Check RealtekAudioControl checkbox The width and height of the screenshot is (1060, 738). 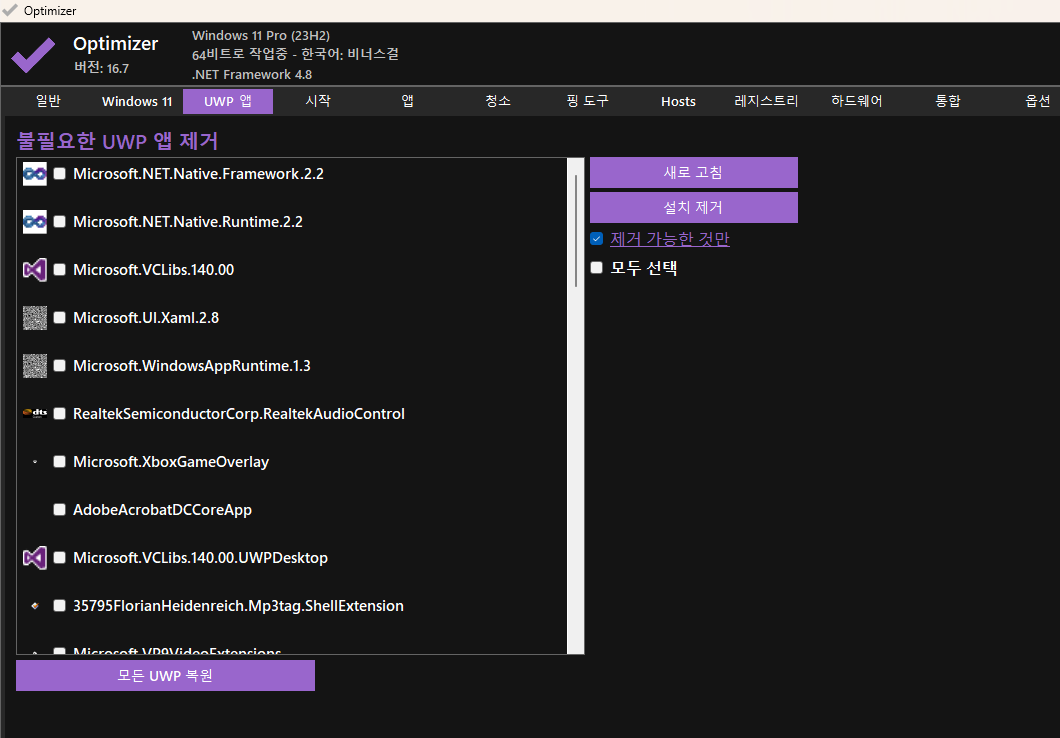coord(59,414)
